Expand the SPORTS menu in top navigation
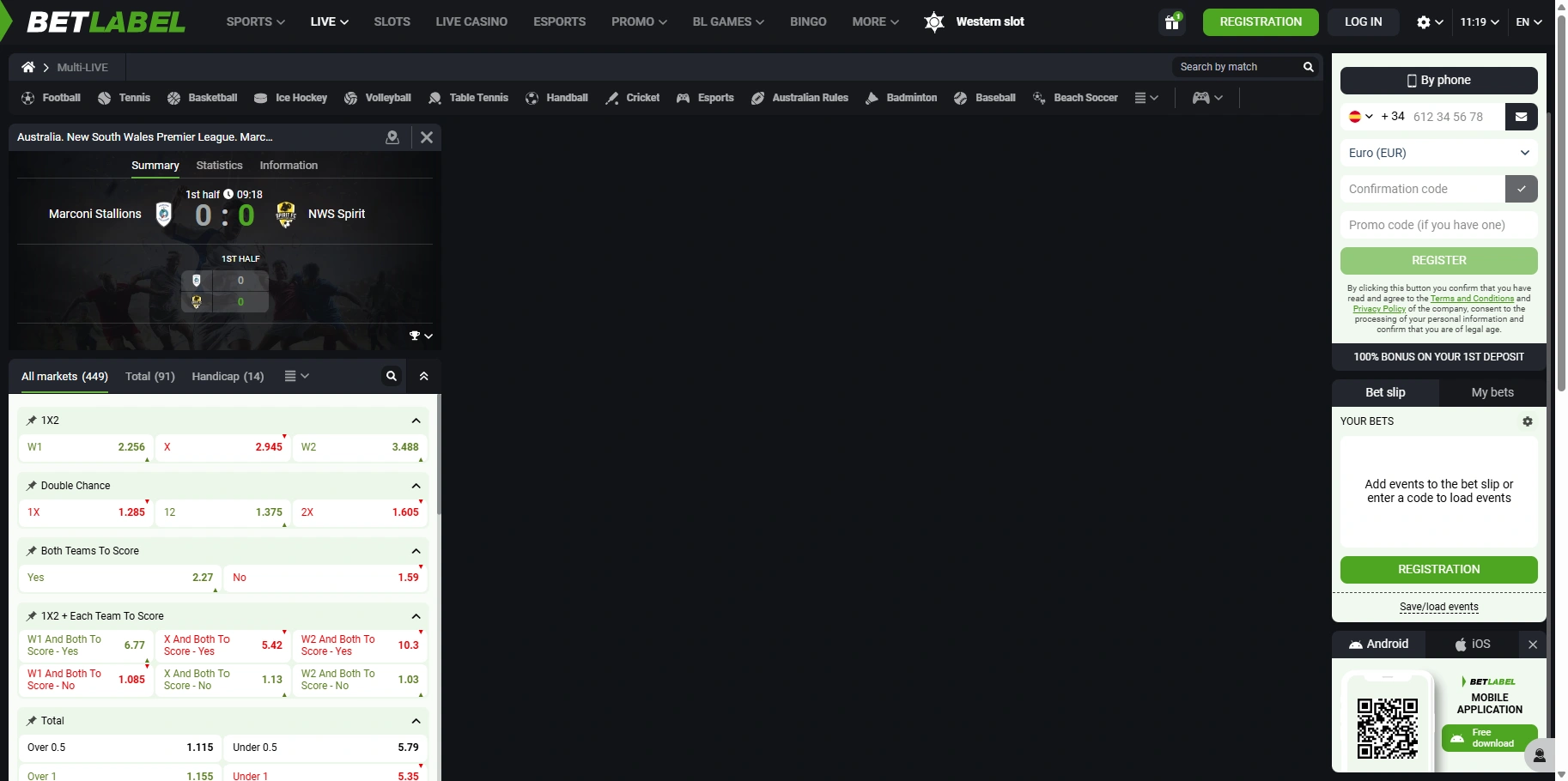1568x781 pixels. click(255, 22)
